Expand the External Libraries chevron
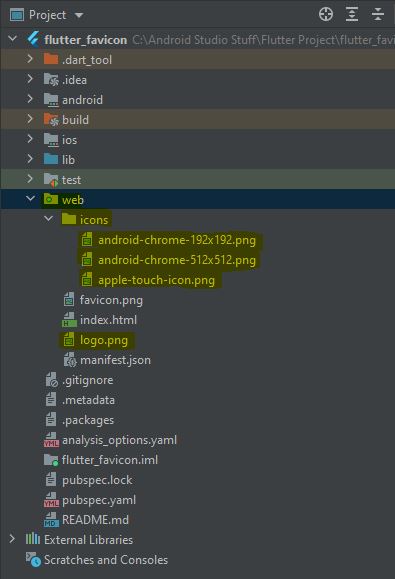This screenshot has width=395, height=579. pyautogui.click(x=12, y=538)
